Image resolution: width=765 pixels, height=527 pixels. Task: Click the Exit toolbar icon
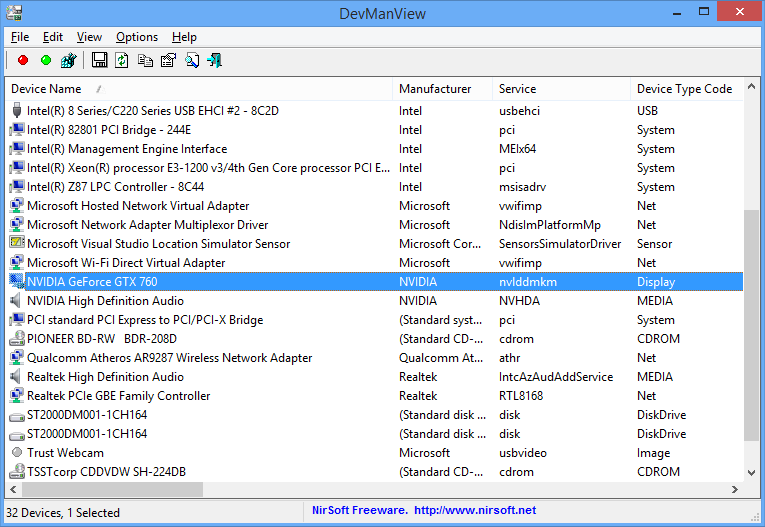tap(215, 61)
